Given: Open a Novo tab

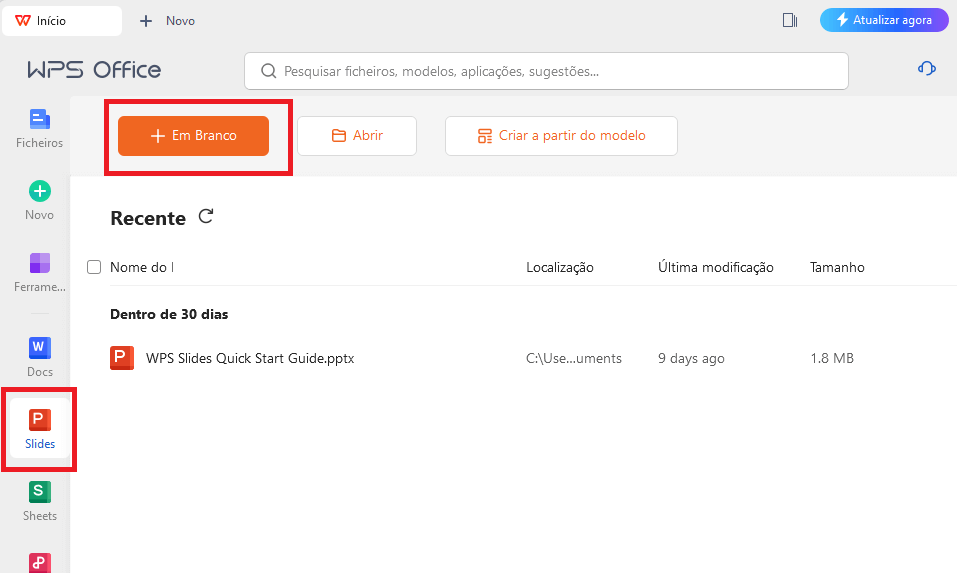Looking at the screenshot, I should [x=167, y=20].
